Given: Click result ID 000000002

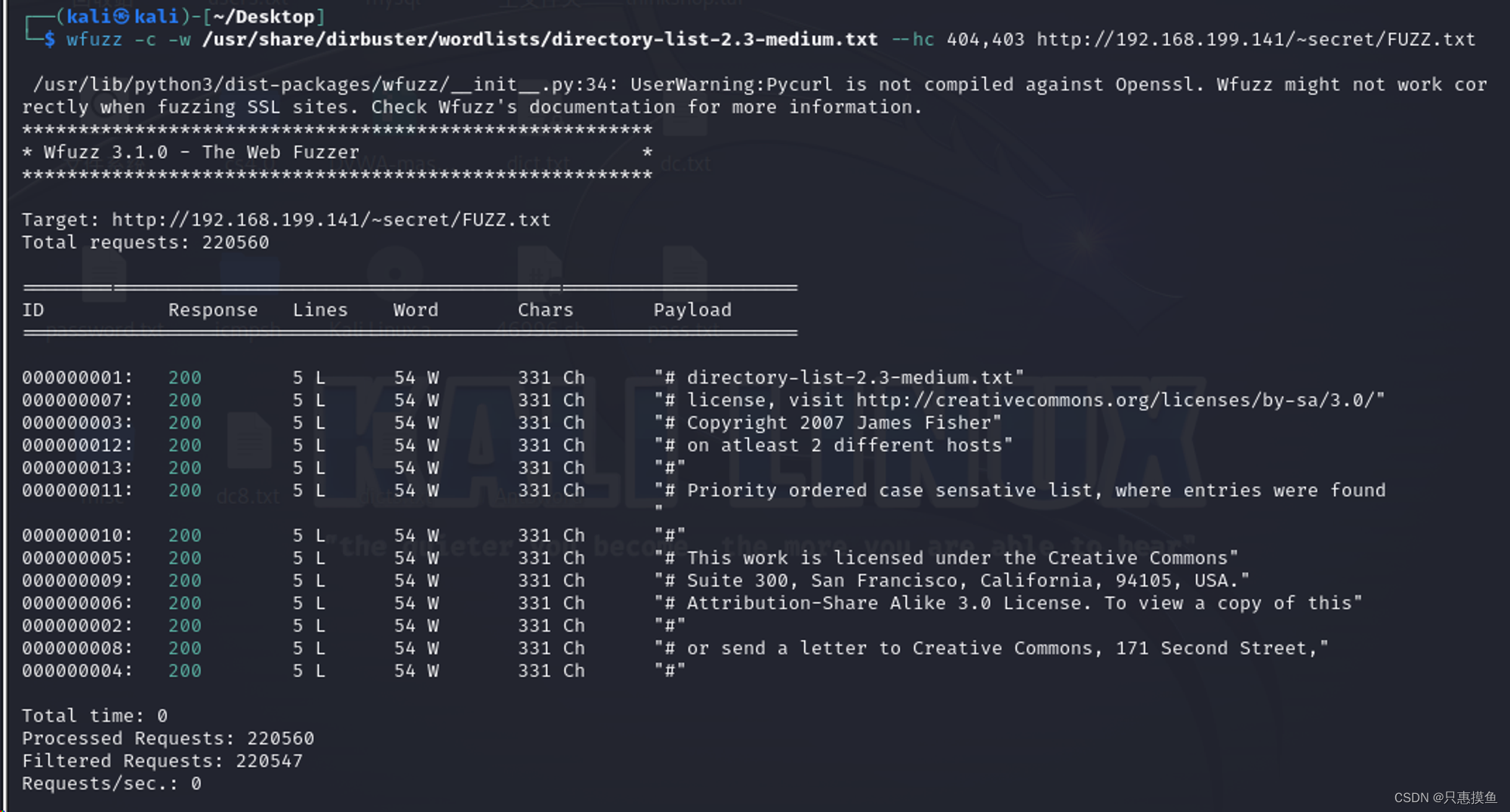Looking at the screenshot, I should pos(77,626).
